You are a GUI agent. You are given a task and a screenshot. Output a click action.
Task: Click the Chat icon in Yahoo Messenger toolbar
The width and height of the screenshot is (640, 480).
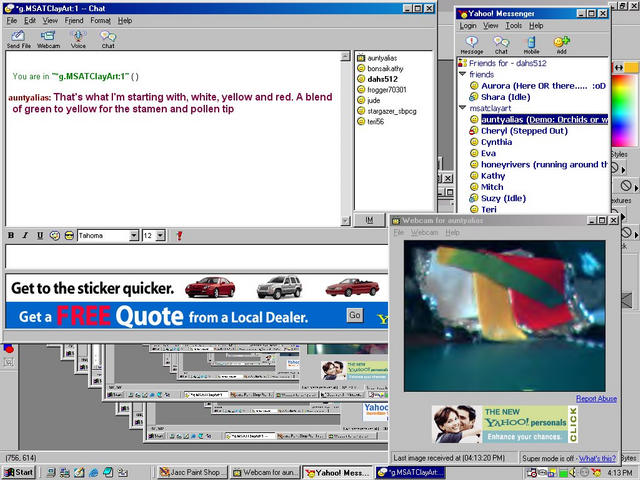coord(501,45)
